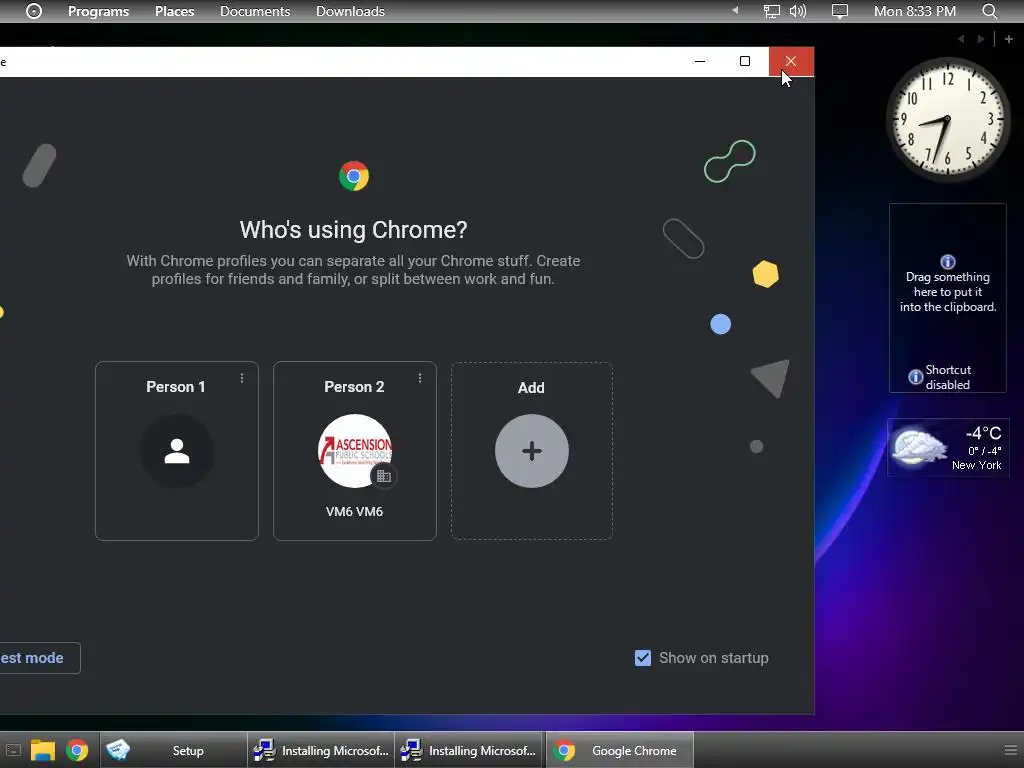This screenshot has width=1024, height=768.
Task: Open the Places menu in top panel
Action: pyautogui.click(x=174, y=11)
